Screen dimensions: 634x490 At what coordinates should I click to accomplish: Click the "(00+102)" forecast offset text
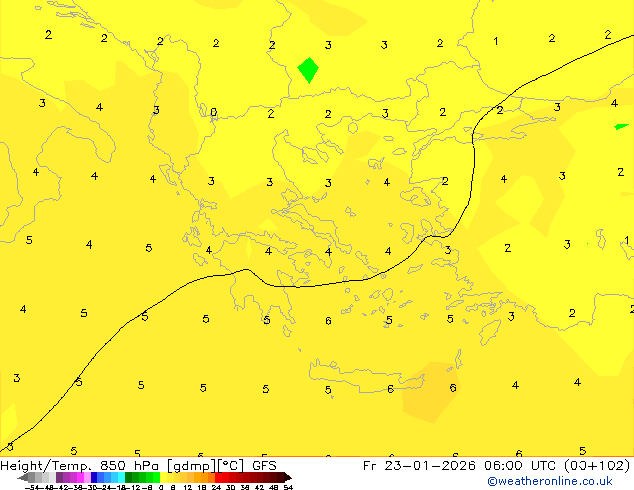(x=596, y=465)
